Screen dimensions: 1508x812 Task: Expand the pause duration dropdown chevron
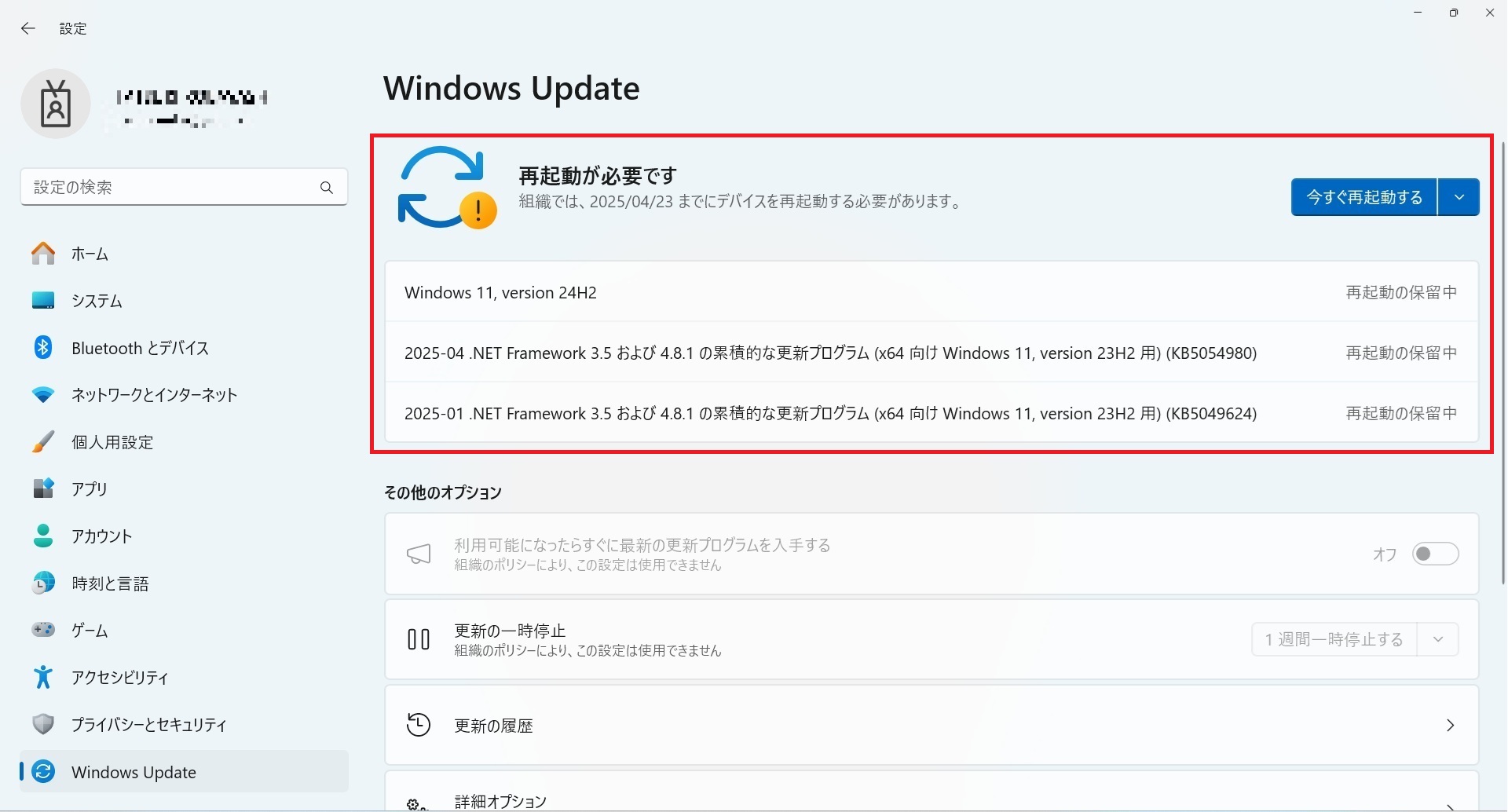pos(1438,639)
